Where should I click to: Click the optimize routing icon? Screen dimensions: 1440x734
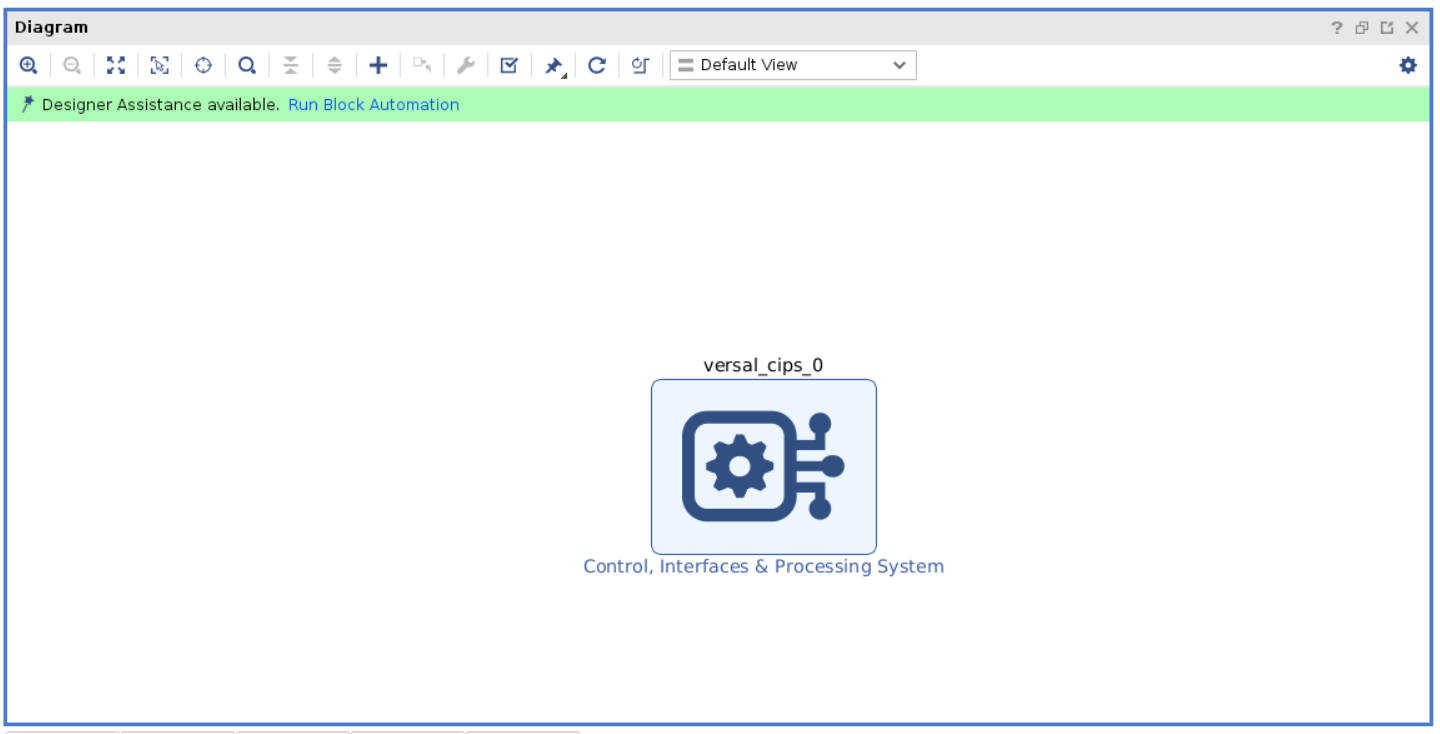(640, 65)
